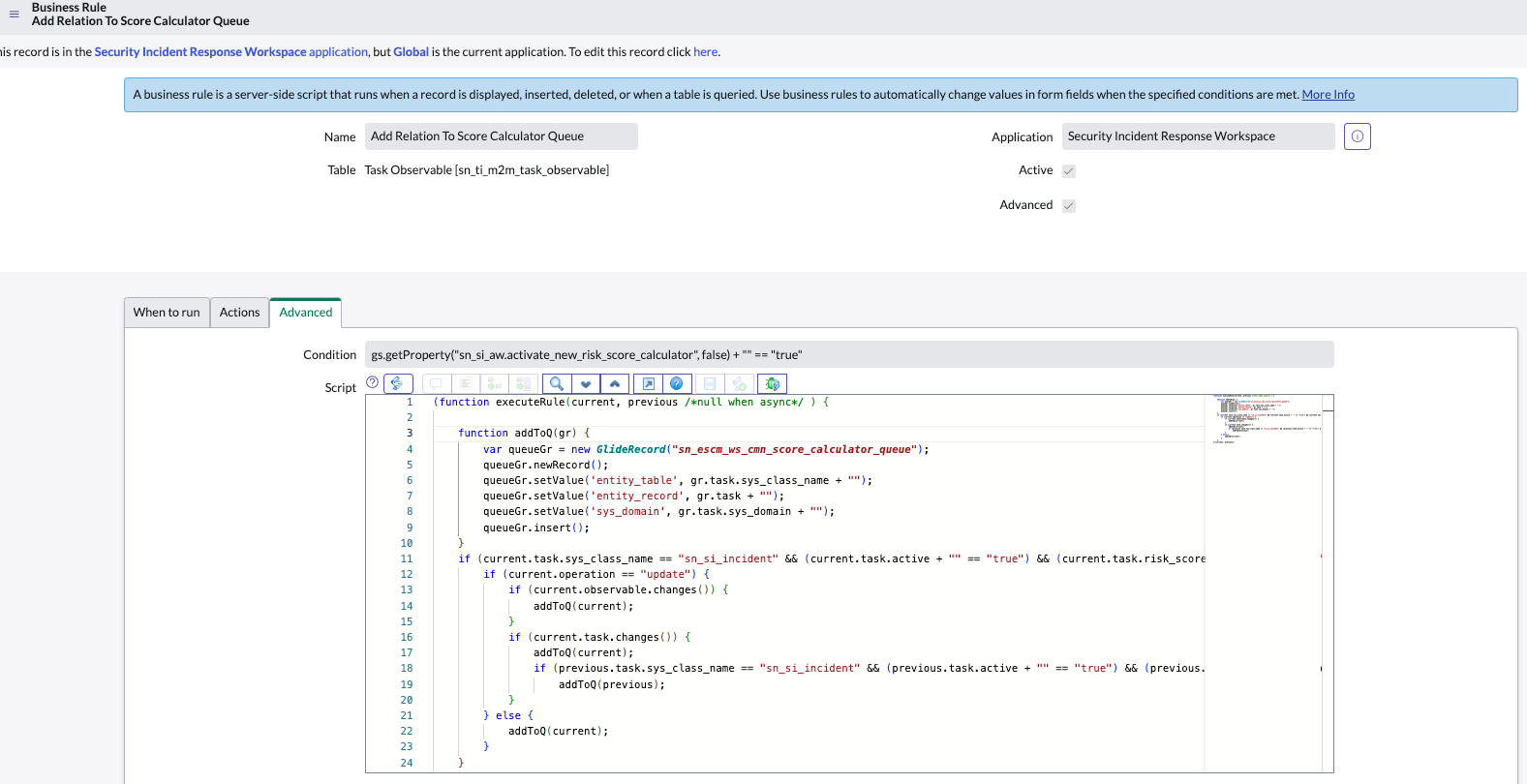Click the 'if (current.operation == "update") {' line

[x=596, y=575]
